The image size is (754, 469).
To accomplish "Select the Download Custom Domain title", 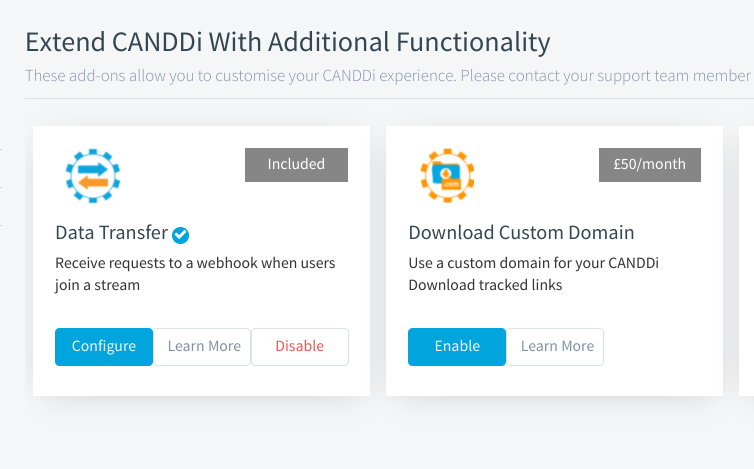I will pos(521,233).
